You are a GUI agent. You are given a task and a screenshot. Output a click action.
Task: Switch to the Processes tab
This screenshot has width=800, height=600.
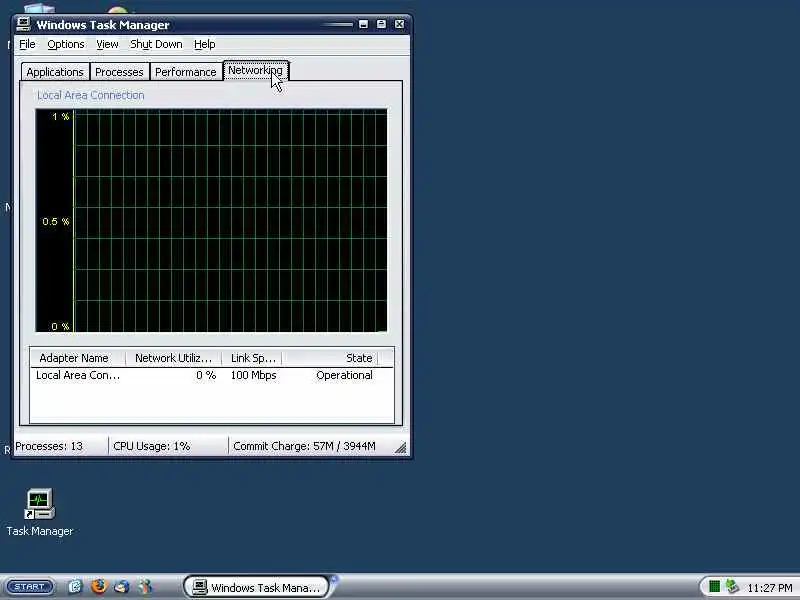click(119, 72)
